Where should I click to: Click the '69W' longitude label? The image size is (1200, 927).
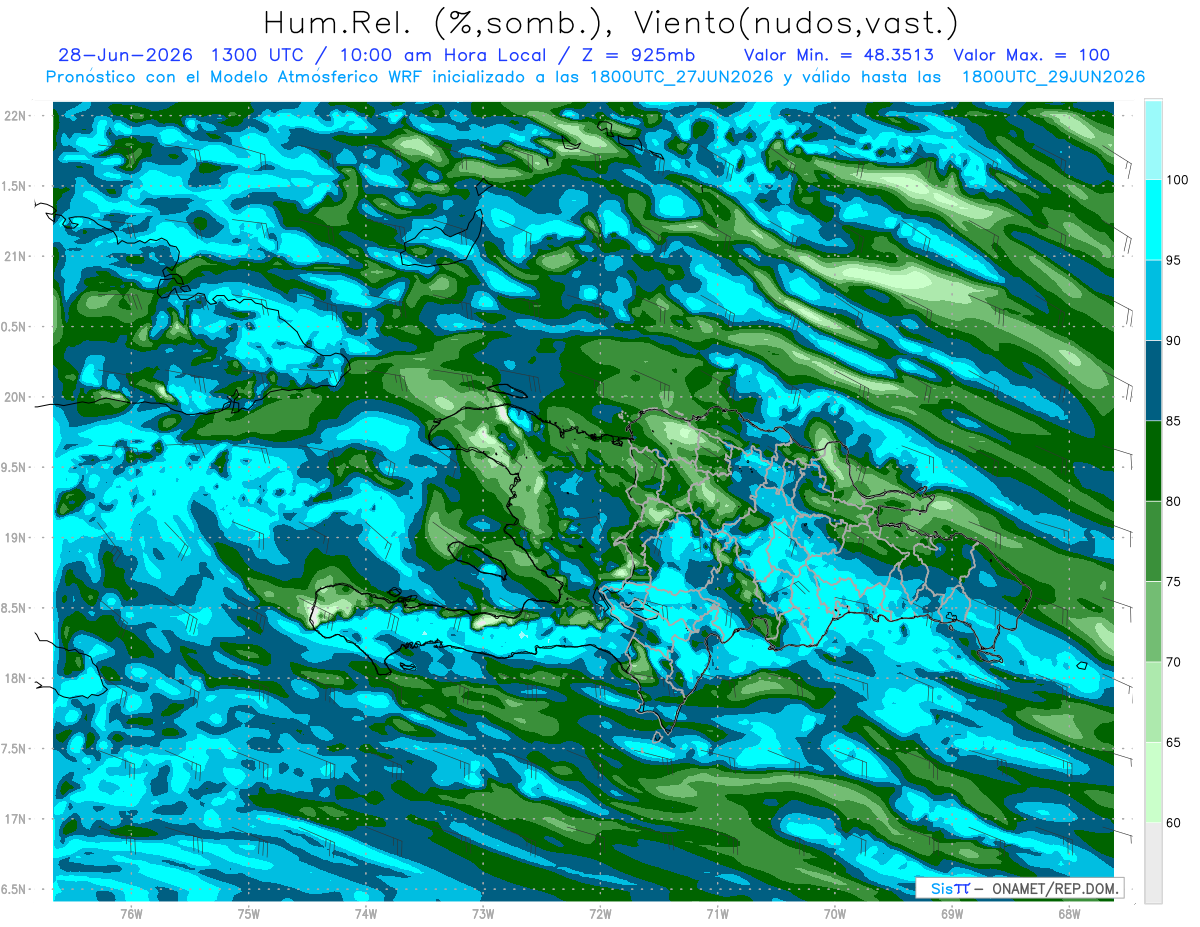(x=952, y=914)
